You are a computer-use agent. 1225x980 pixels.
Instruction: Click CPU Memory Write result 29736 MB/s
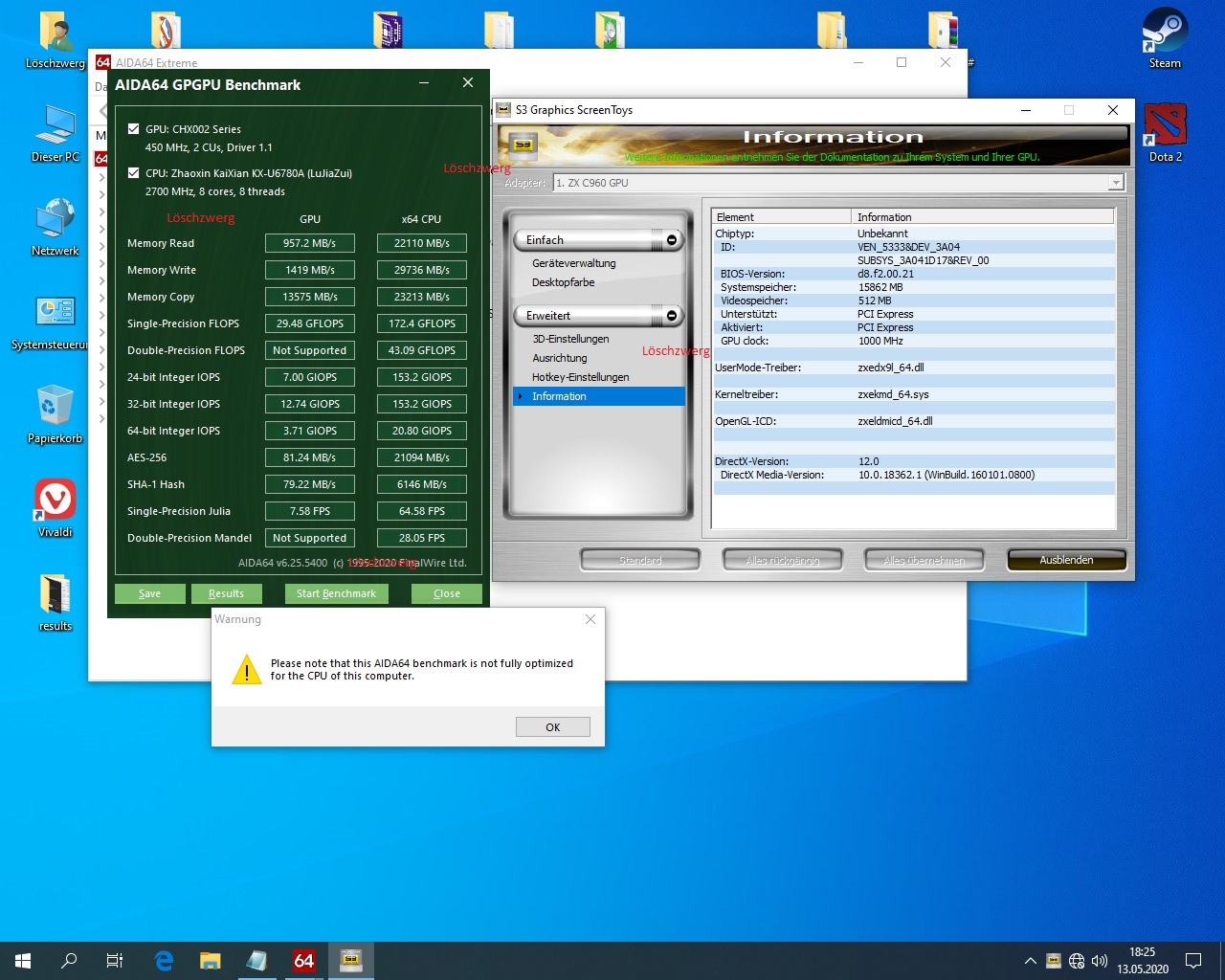pyautogui.click(x=422, y=270)
